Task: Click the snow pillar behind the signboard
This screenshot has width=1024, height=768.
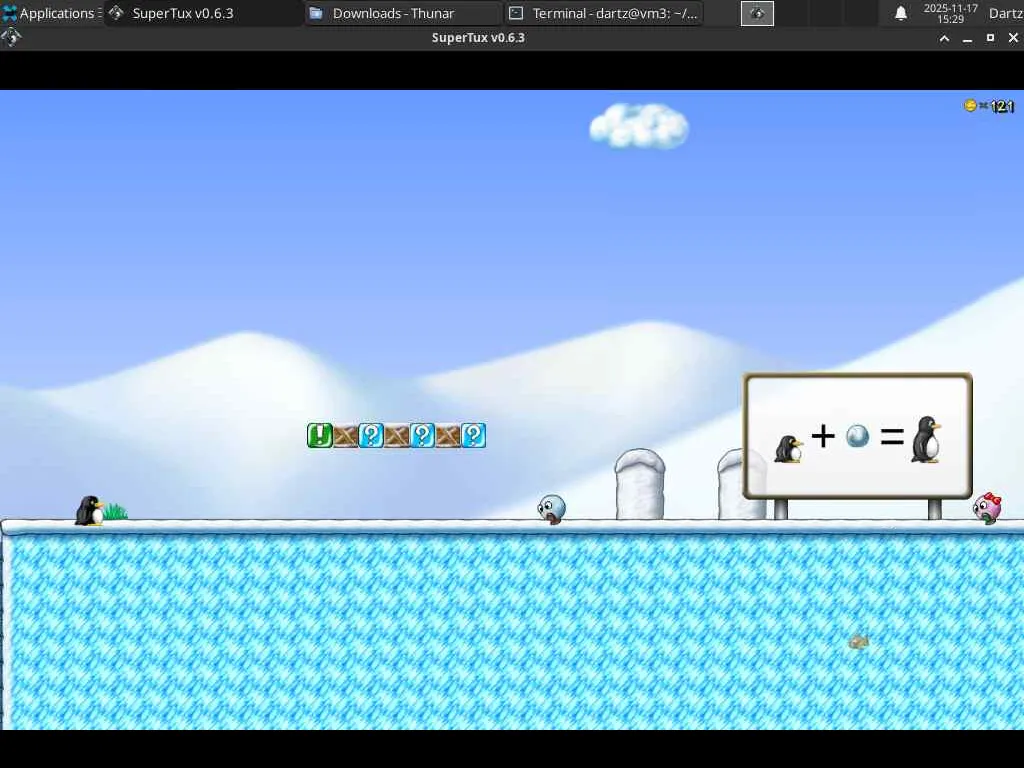Action: tap(731, 484)
